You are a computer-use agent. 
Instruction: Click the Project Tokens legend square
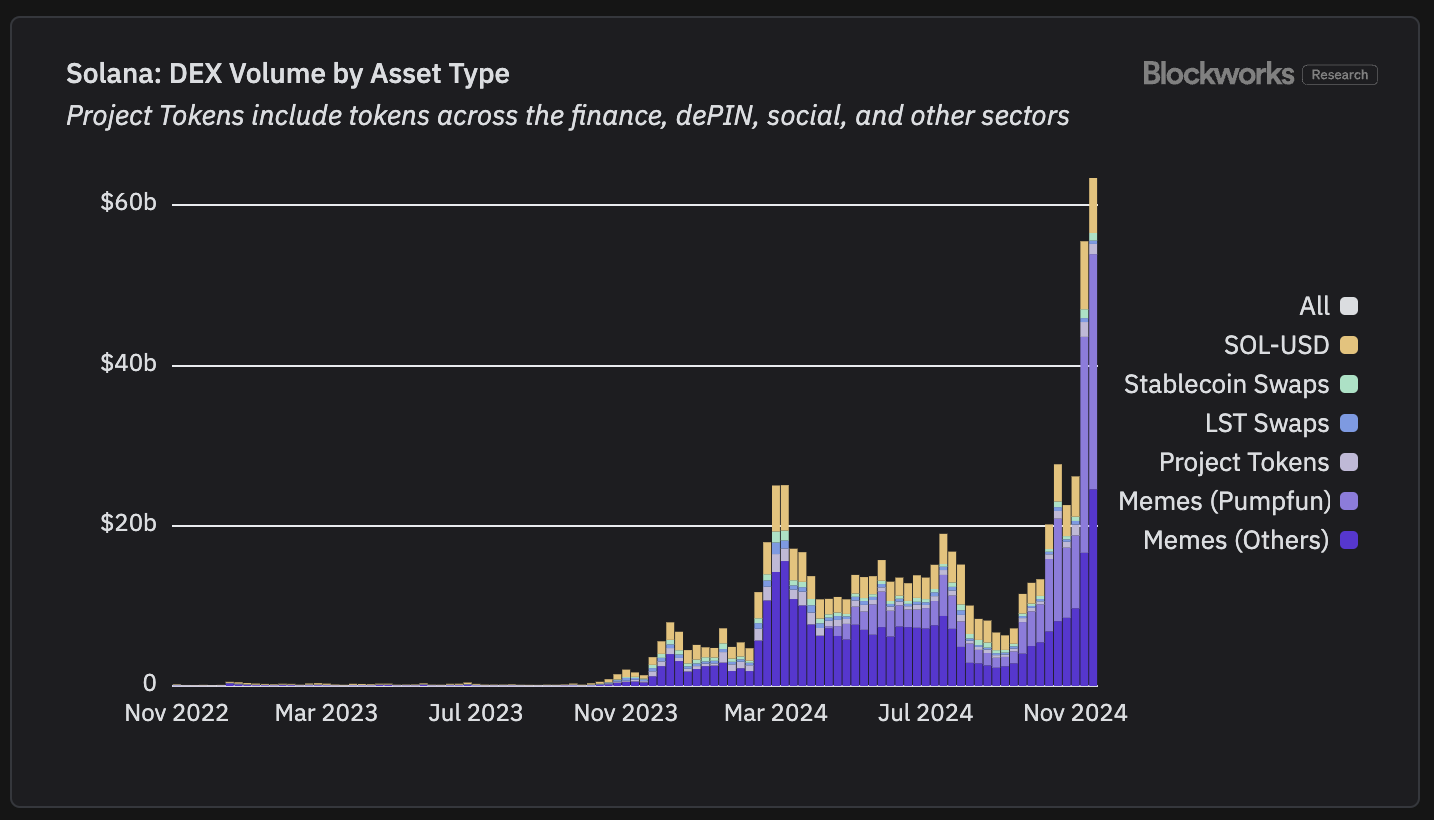click(x=1349, y=463)
